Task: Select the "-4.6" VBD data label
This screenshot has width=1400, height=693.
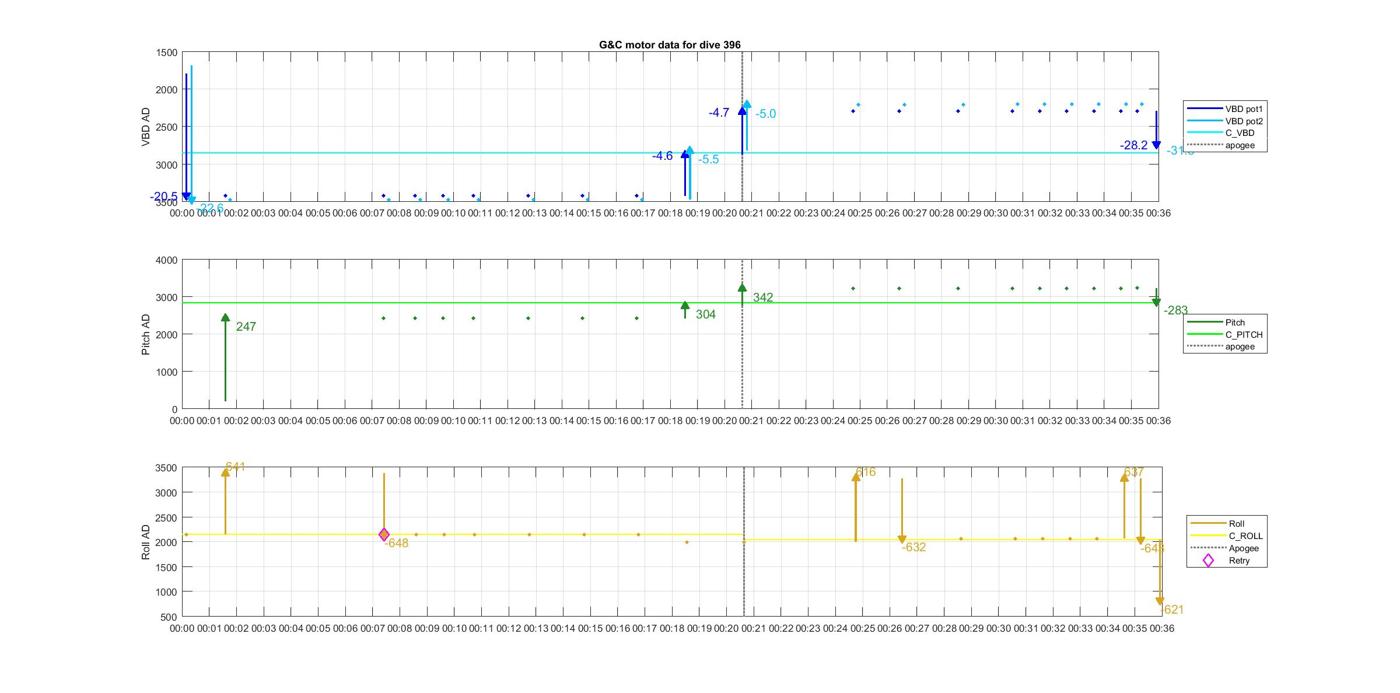Action: pos(662,156)
